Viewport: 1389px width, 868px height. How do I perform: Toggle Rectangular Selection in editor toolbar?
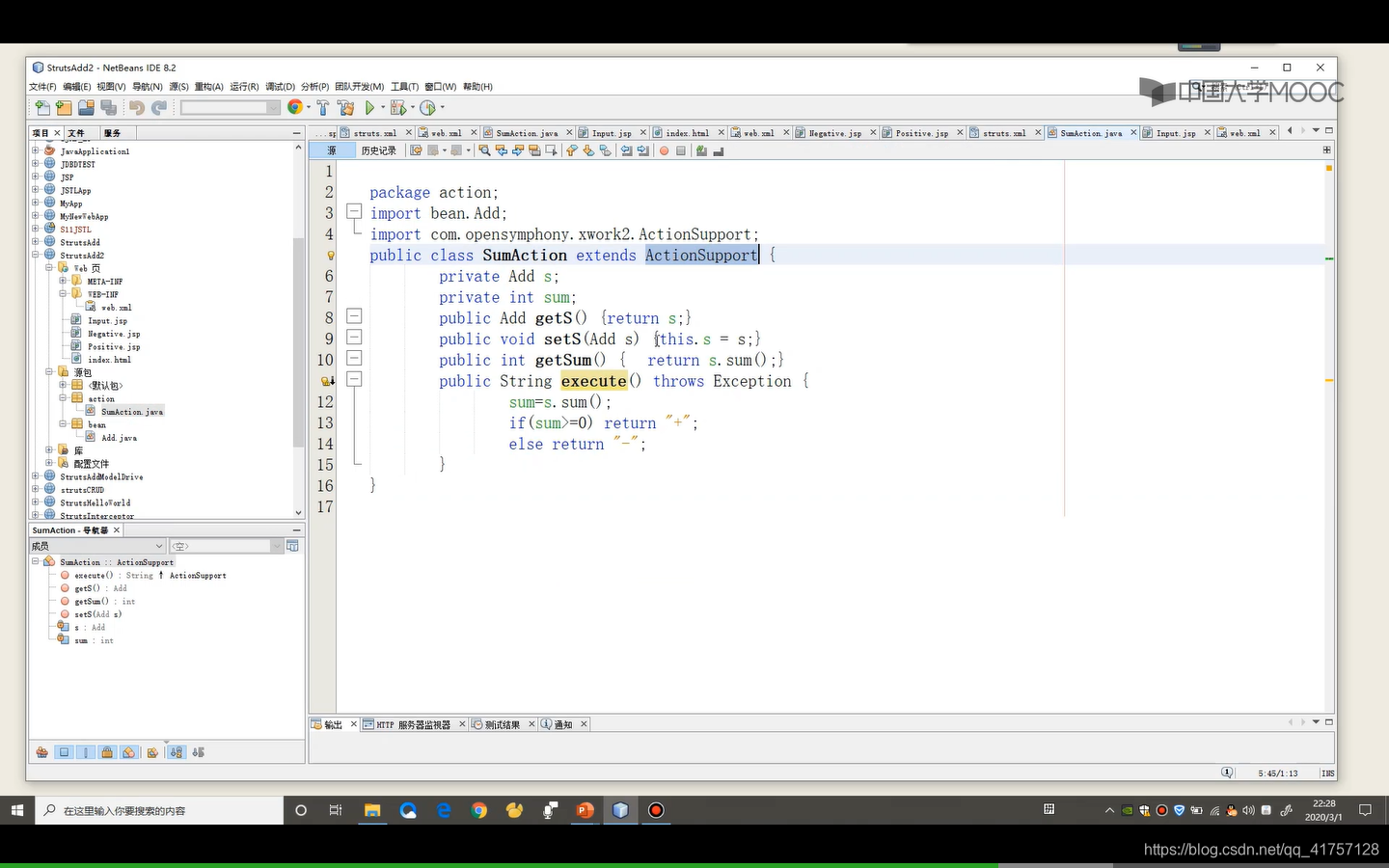(551, 150)
